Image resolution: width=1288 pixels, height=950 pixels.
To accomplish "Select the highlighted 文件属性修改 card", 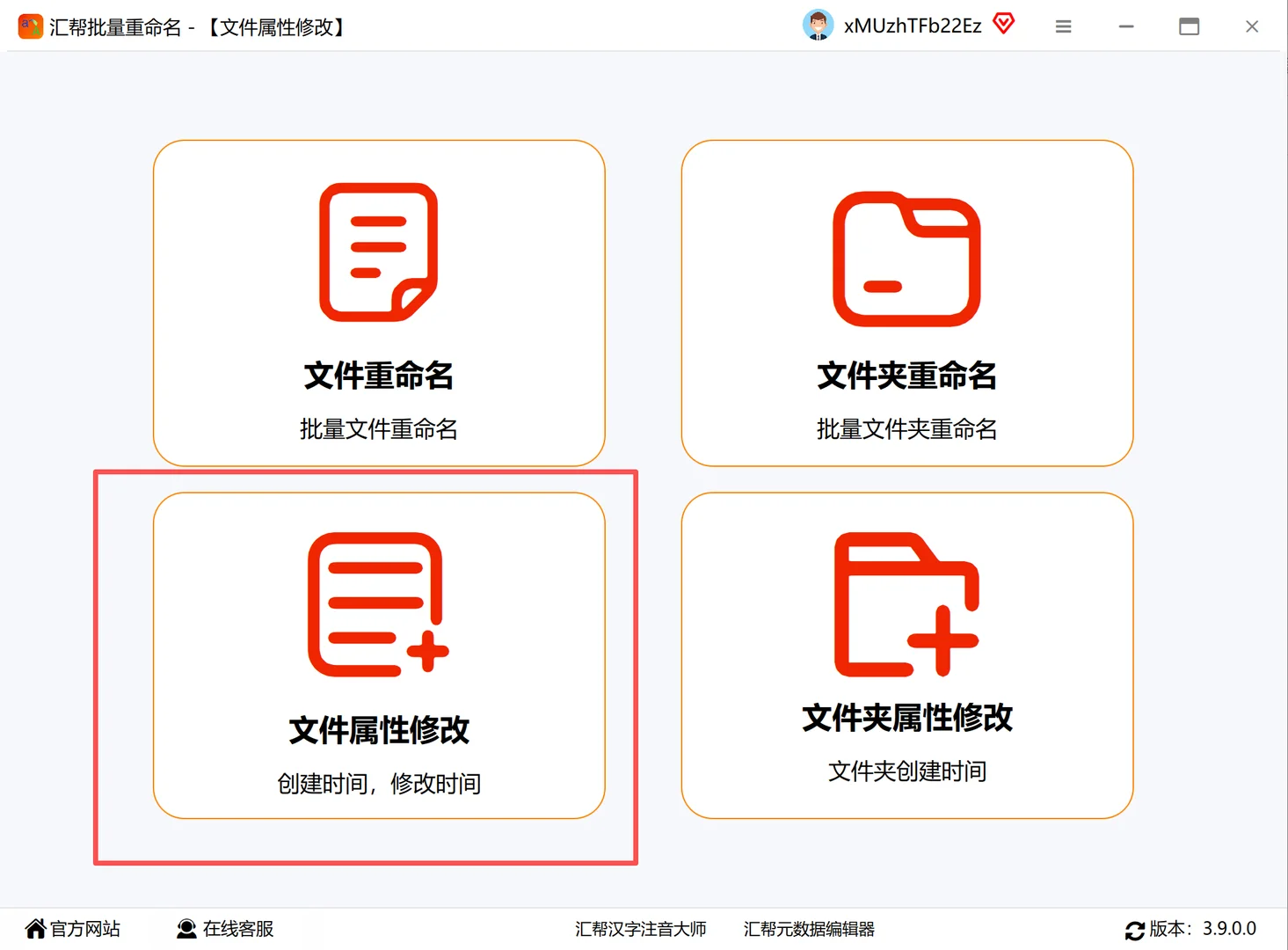I will tap(378, 655).
